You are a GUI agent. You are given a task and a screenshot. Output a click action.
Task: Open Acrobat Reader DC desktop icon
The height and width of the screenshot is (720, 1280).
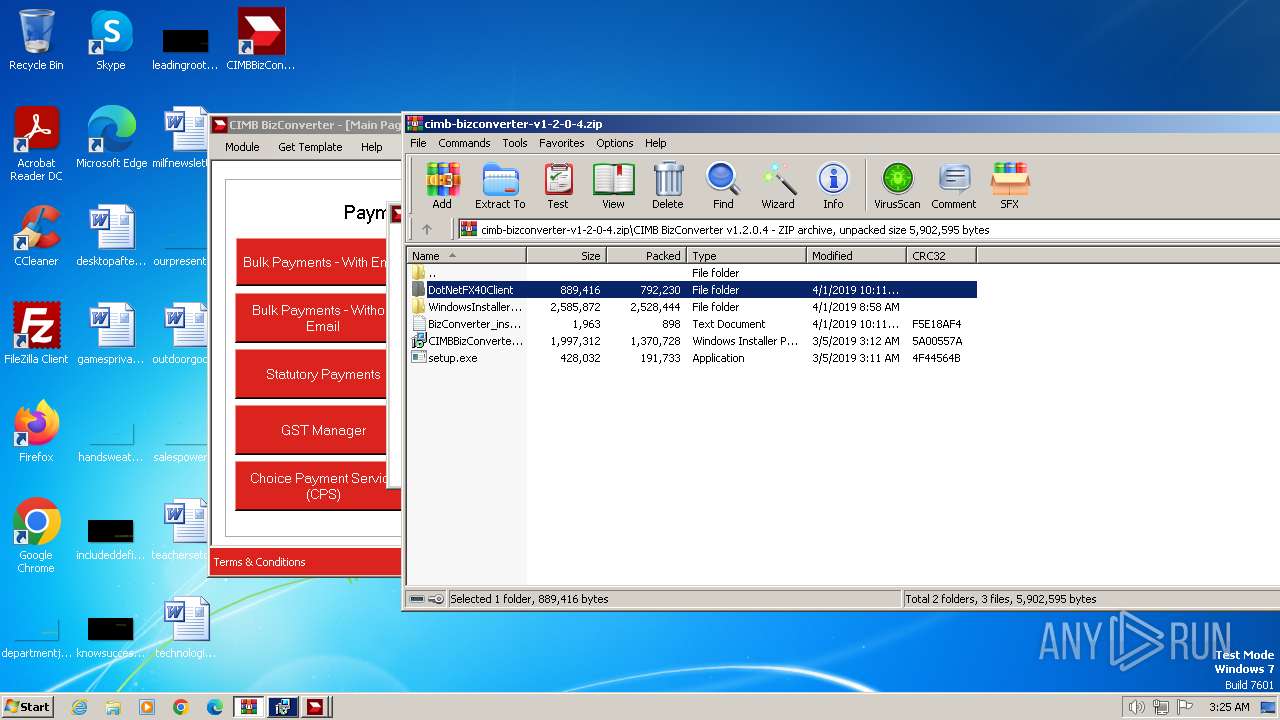click(36, 144)
